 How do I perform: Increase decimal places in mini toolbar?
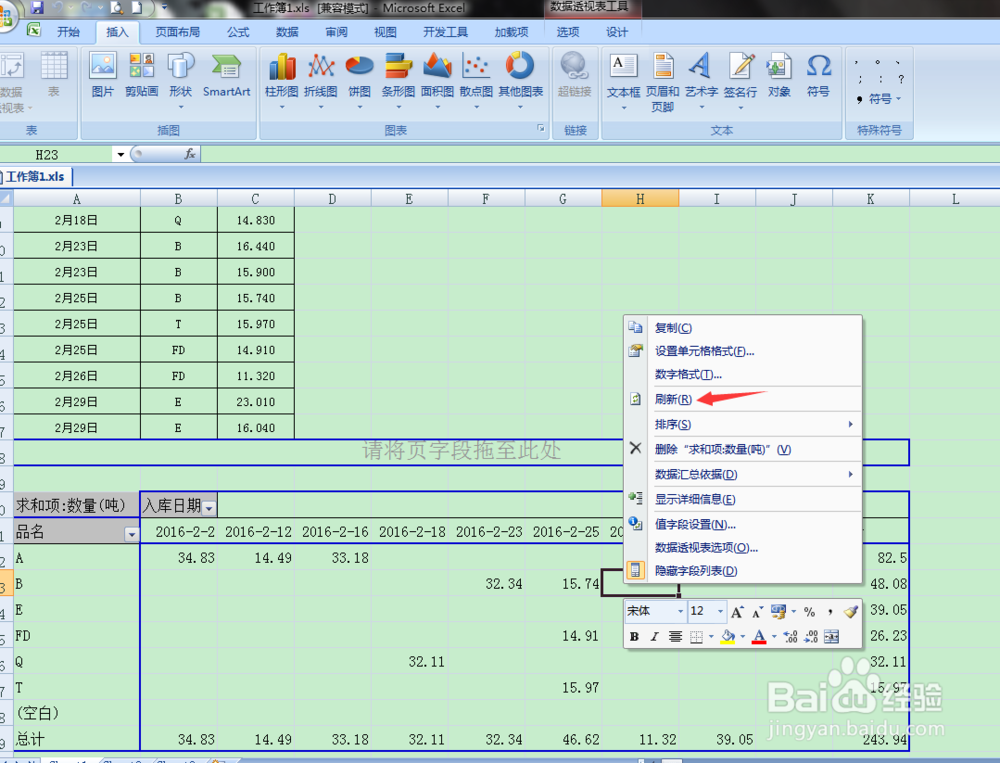(790, 637)
